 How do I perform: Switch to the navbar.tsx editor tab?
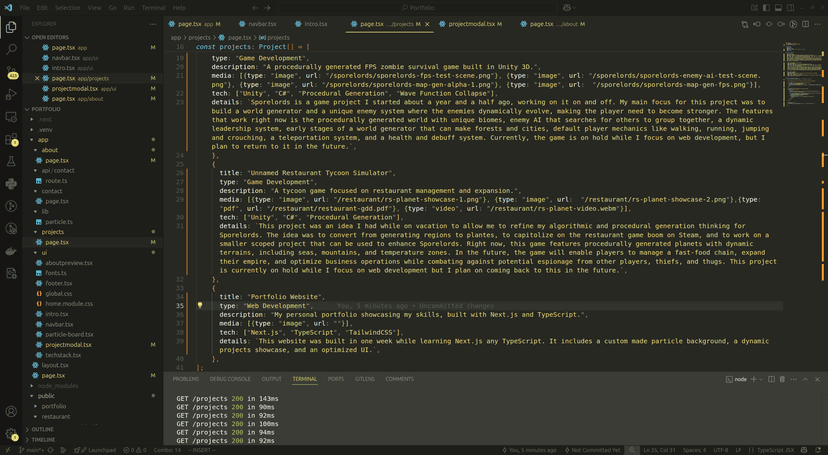[258, 24]
